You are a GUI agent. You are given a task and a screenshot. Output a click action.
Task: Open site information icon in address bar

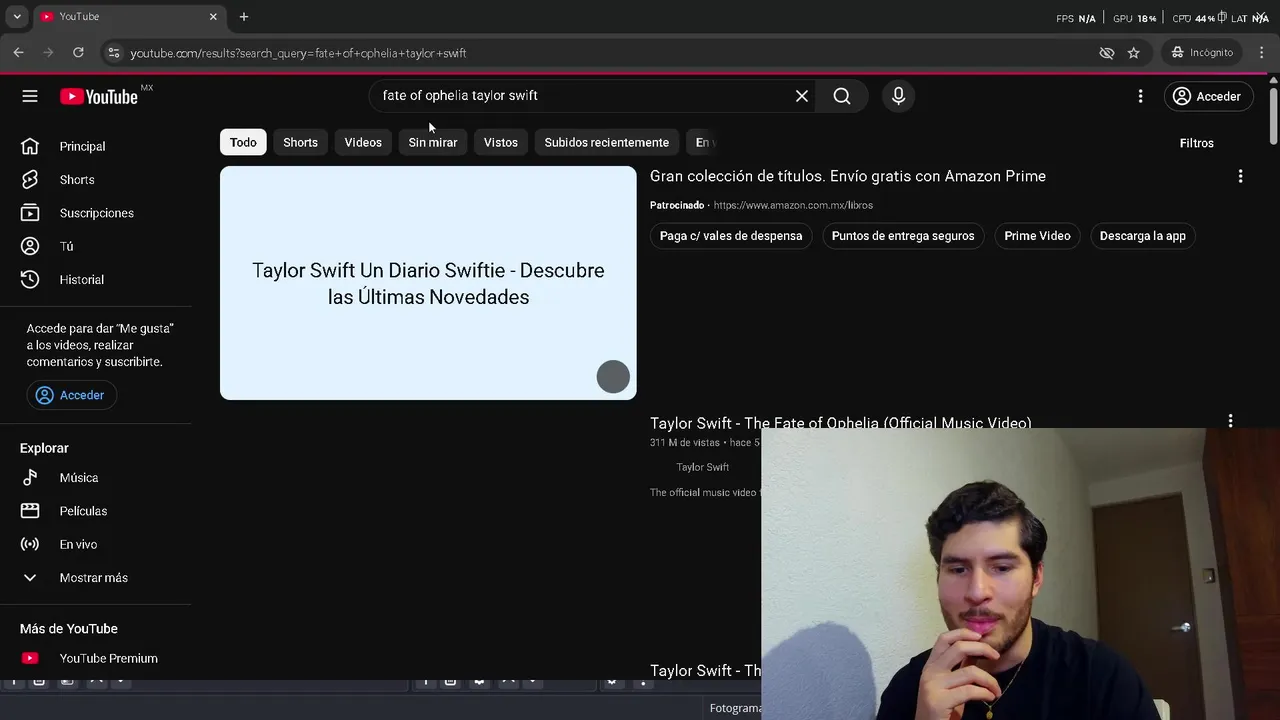(x=114, y=53)
